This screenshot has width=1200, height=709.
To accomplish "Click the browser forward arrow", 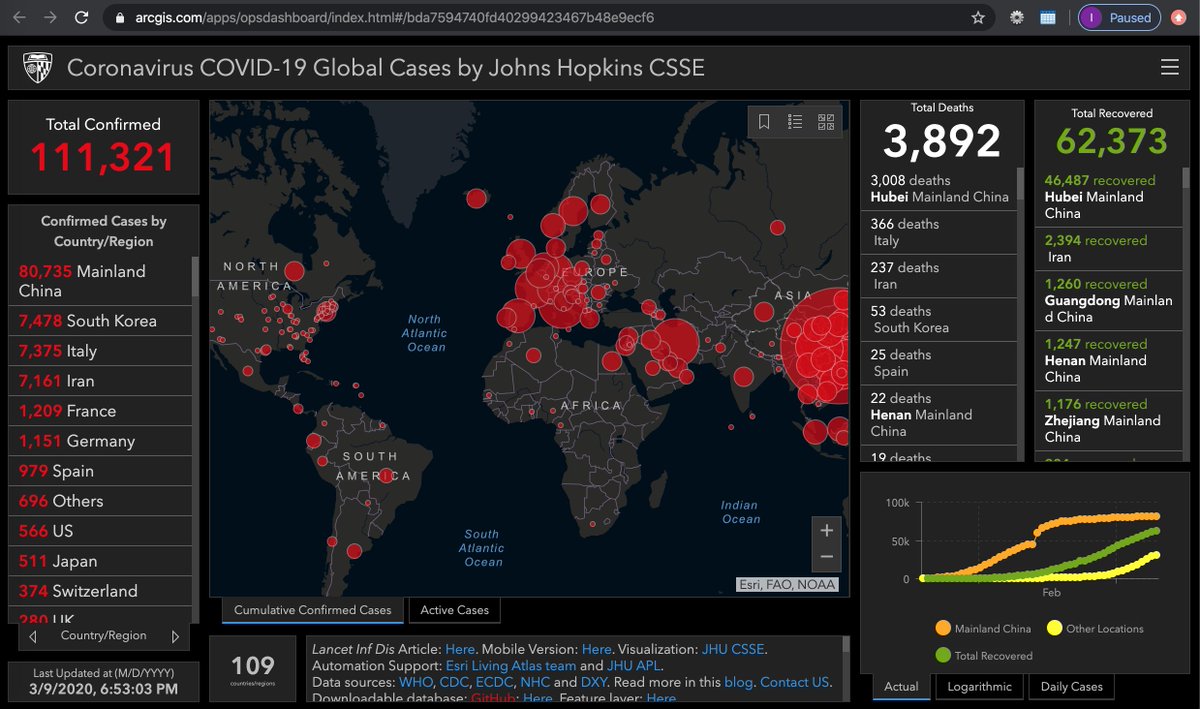I will [x=50, y=18].
